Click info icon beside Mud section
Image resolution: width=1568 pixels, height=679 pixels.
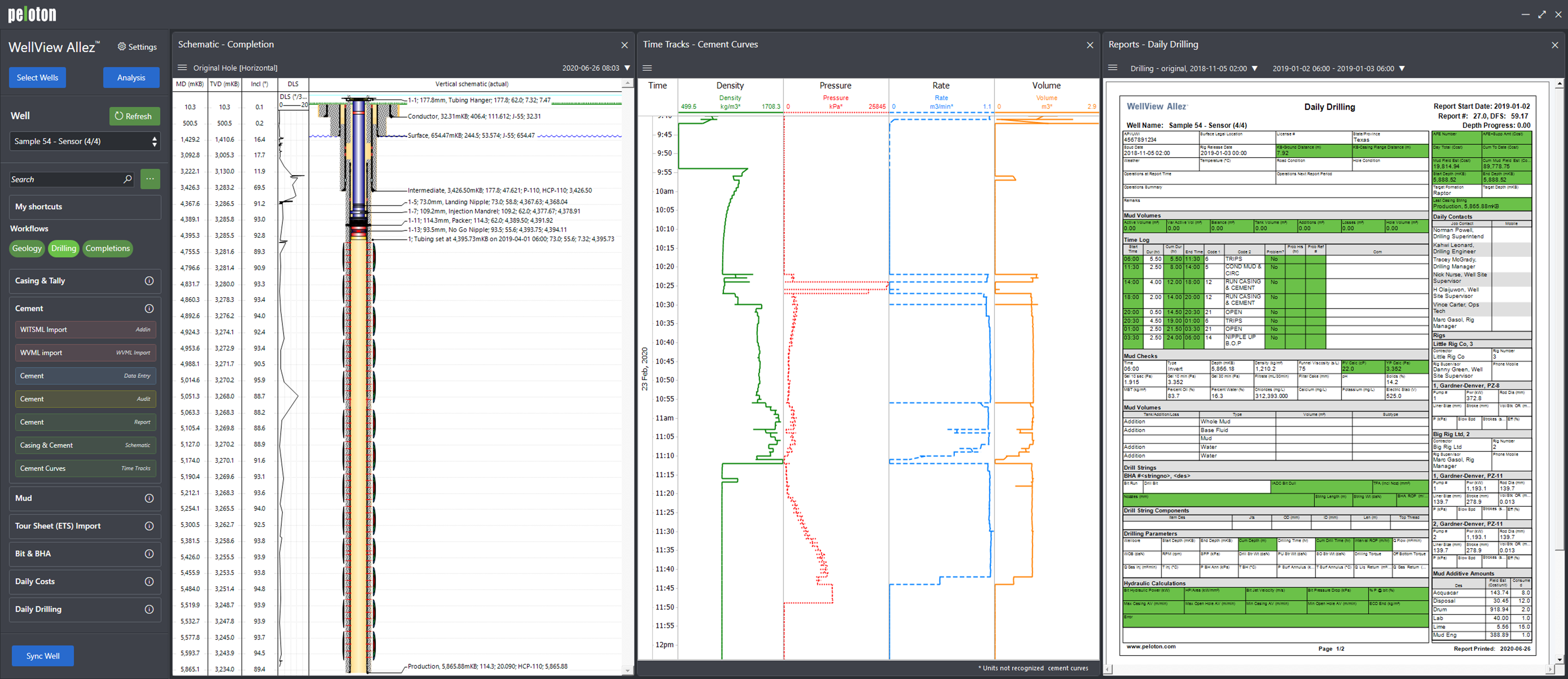(x=149, y=498)
